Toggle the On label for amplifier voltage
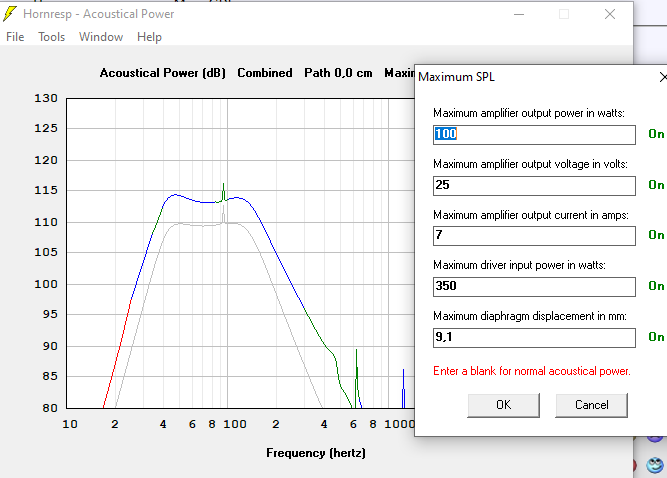Viewport: 667px width, 478px height. pos(656,185)
